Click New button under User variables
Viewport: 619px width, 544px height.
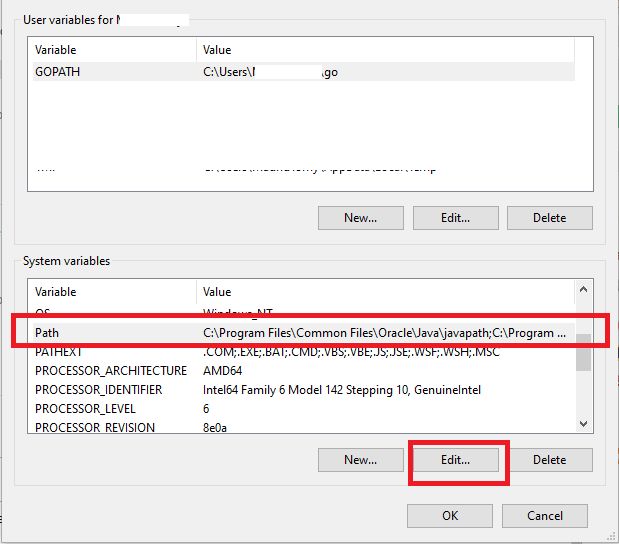click(360, 218)
